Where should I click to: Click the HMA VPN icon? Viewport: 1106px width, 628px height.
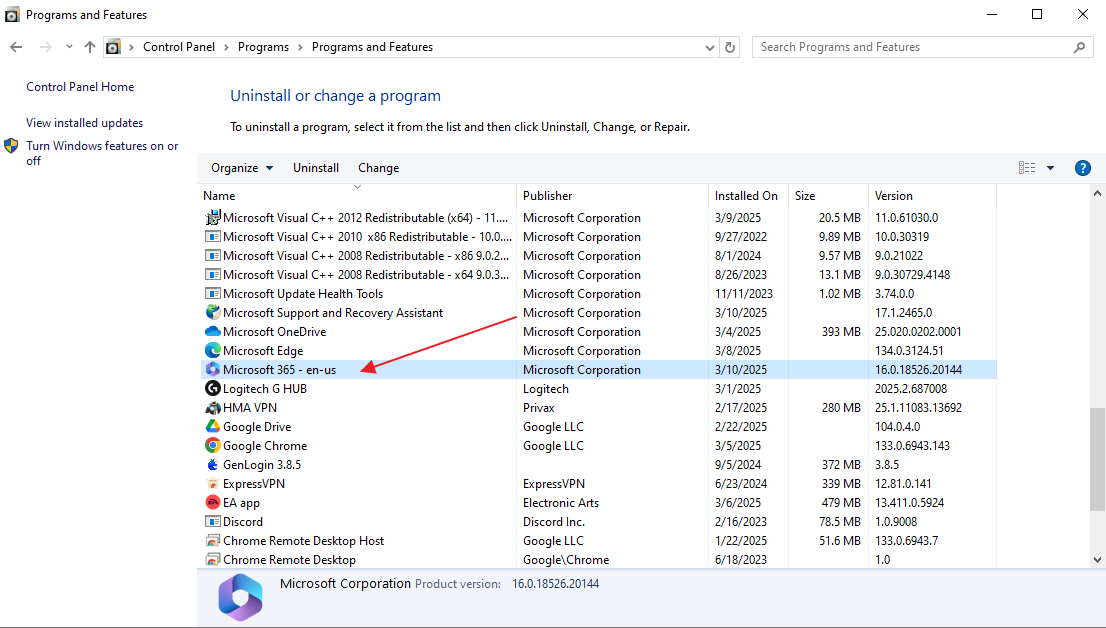coord(212,408)
